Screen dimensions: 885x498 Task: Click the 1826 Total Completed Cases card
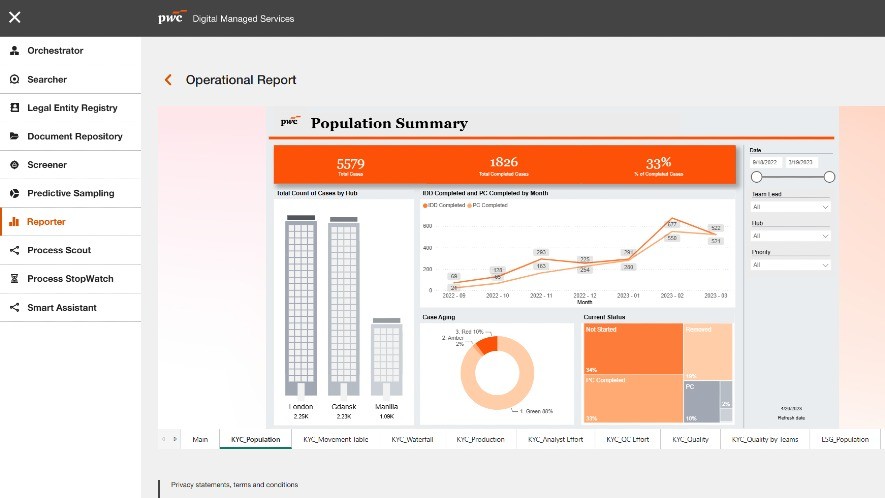click(x=503, y=166)
